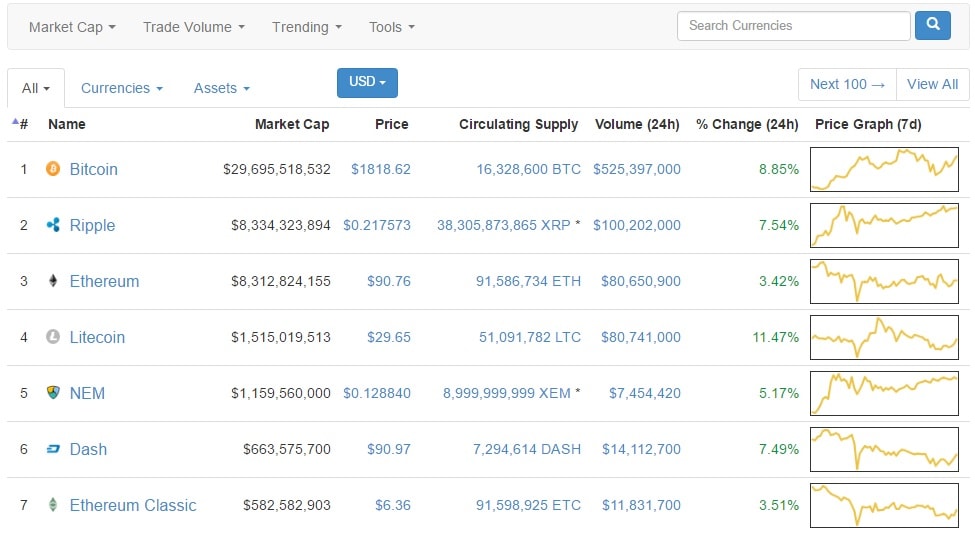
Task: Click the Ethereum Classic icon
Action: [53, 505]
